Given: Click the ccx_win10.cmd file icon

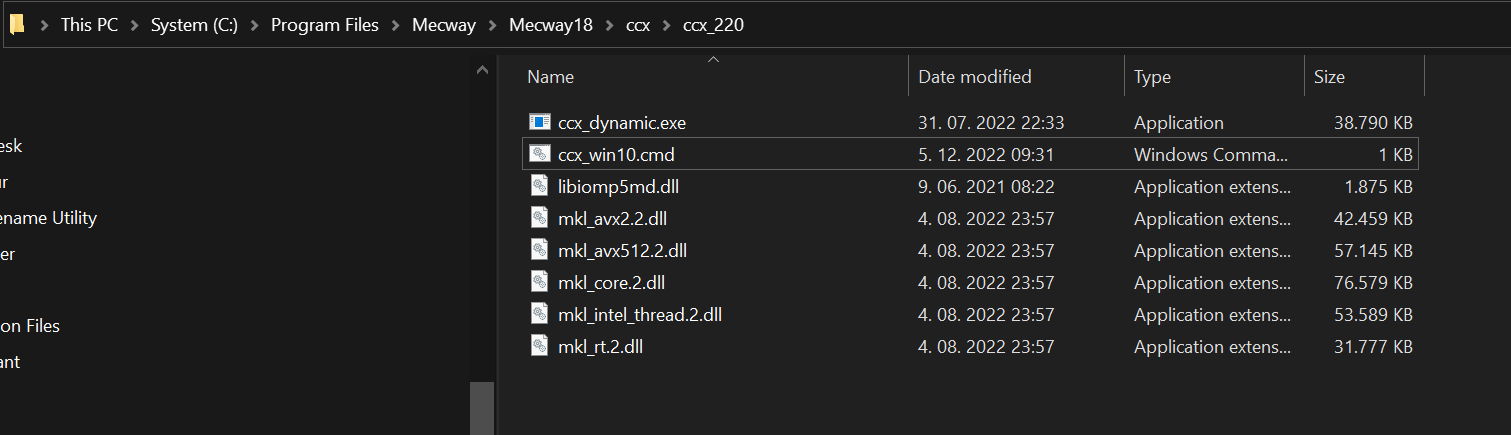Looking at the screenshot, I should [540, 155].
